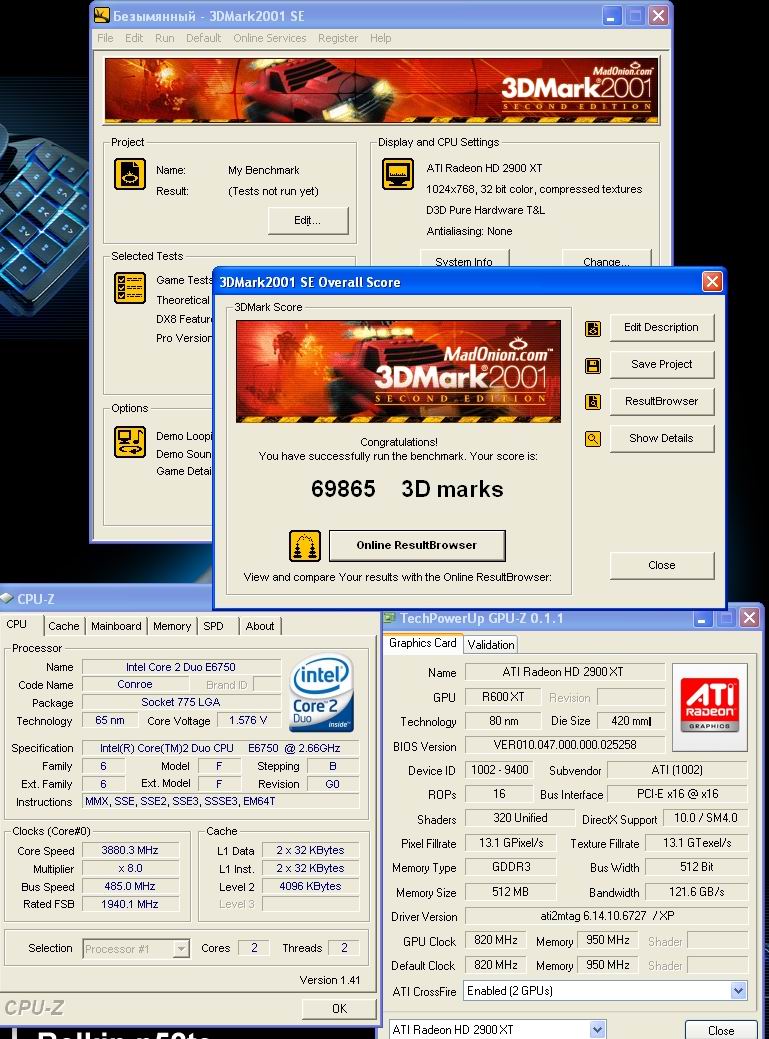The height and width of the screenshot is (1039, 769).
Task: Click the Edit... button in Project group
Action: pos(308,221)
